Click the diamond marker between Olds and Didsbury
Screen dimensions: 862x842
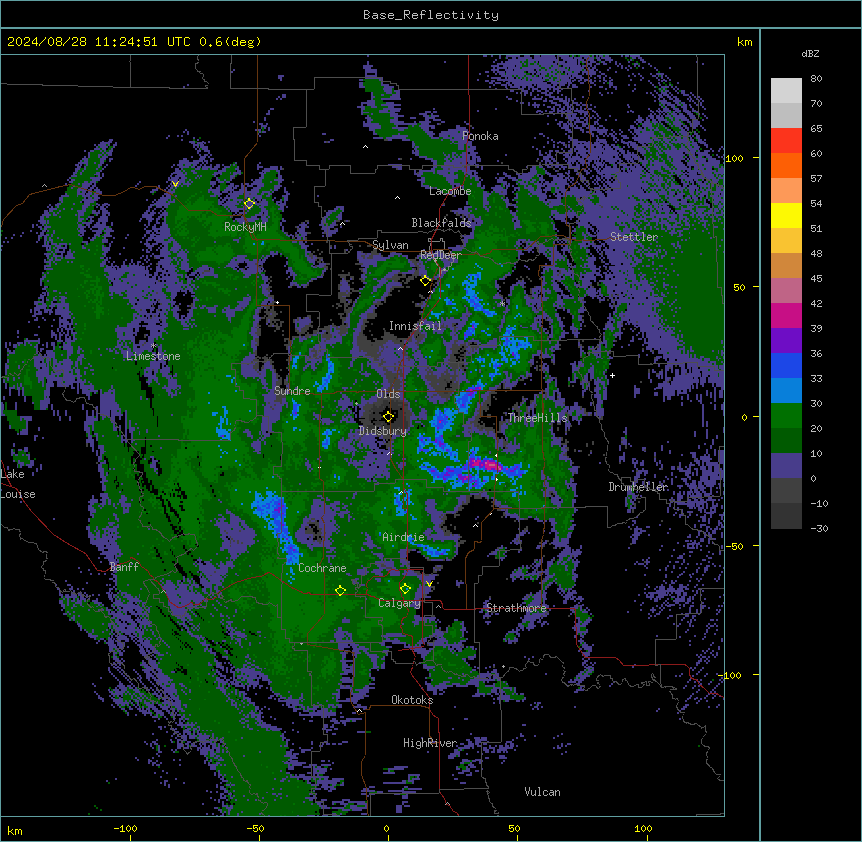(389, 417)
